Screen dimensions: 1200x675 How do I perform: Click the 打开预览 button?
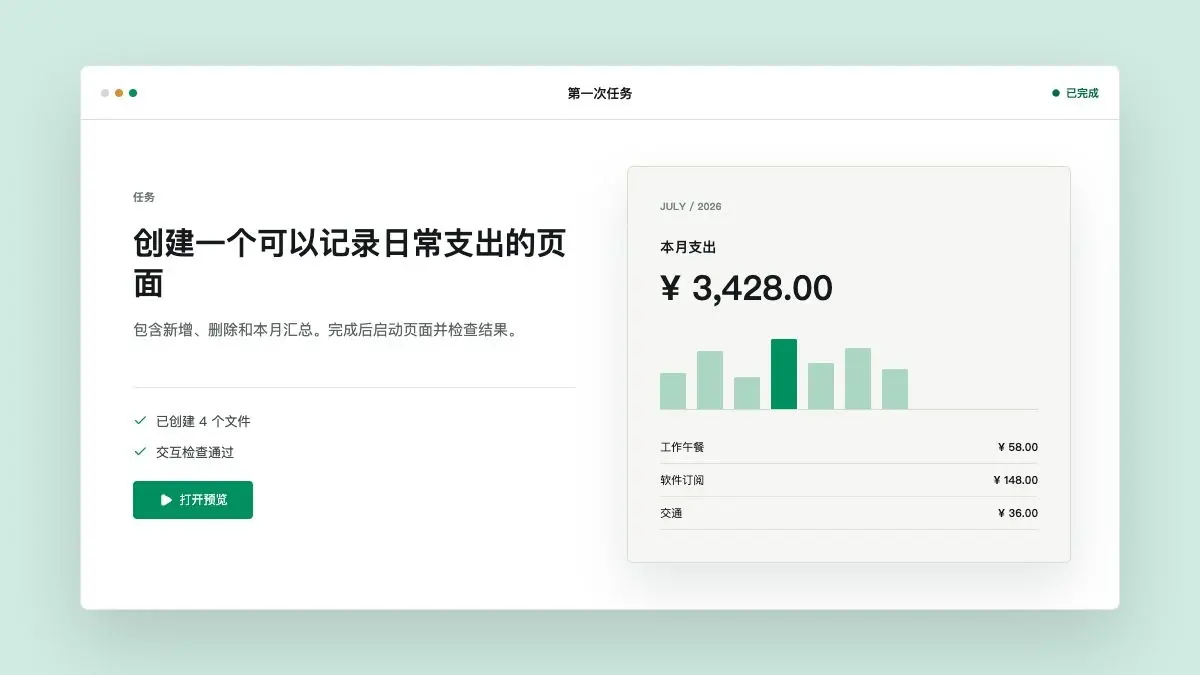point(193,500)
